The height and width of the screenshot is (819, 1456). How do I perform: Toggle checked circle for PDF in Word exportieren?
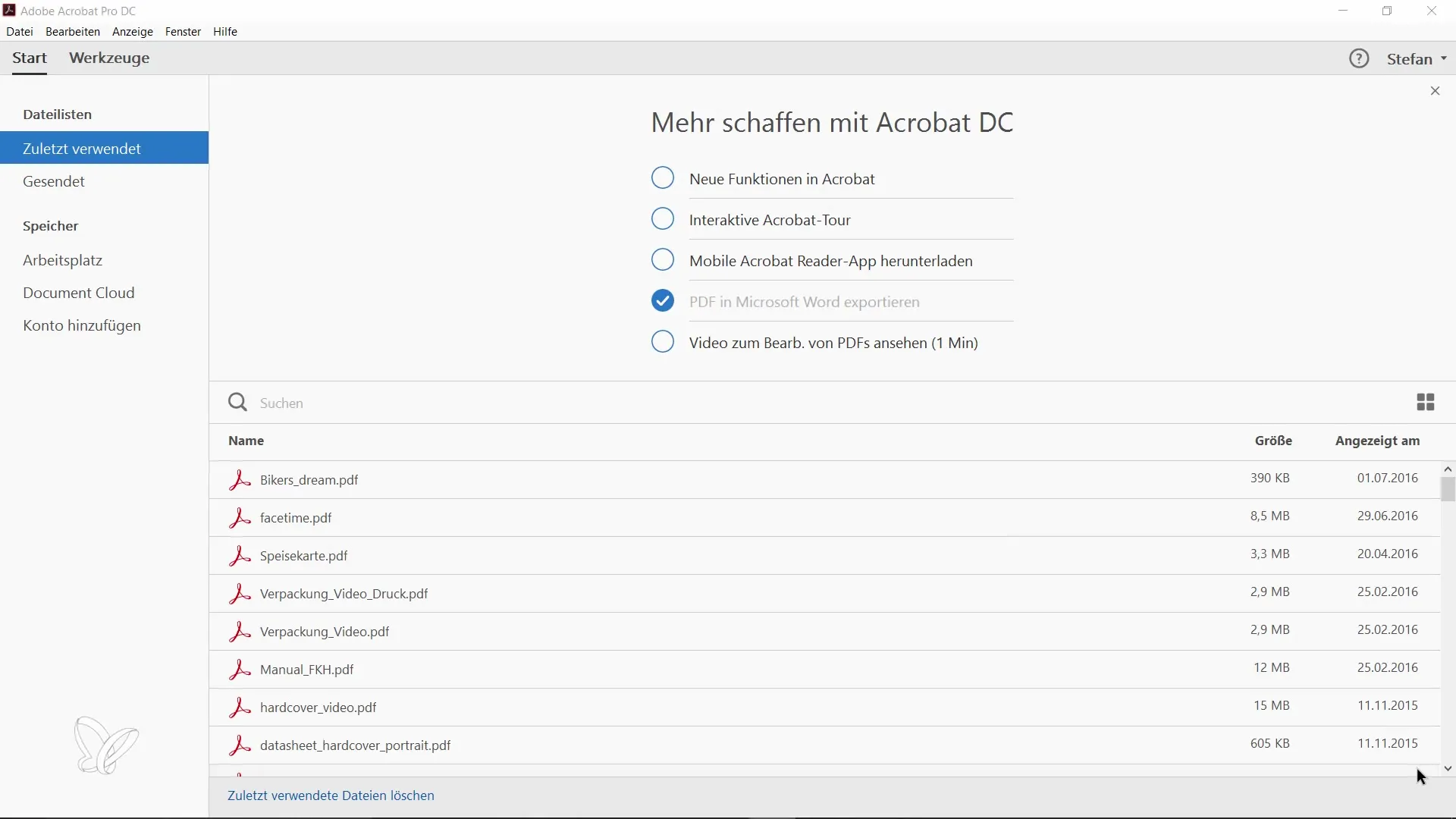tap(663, 301)
